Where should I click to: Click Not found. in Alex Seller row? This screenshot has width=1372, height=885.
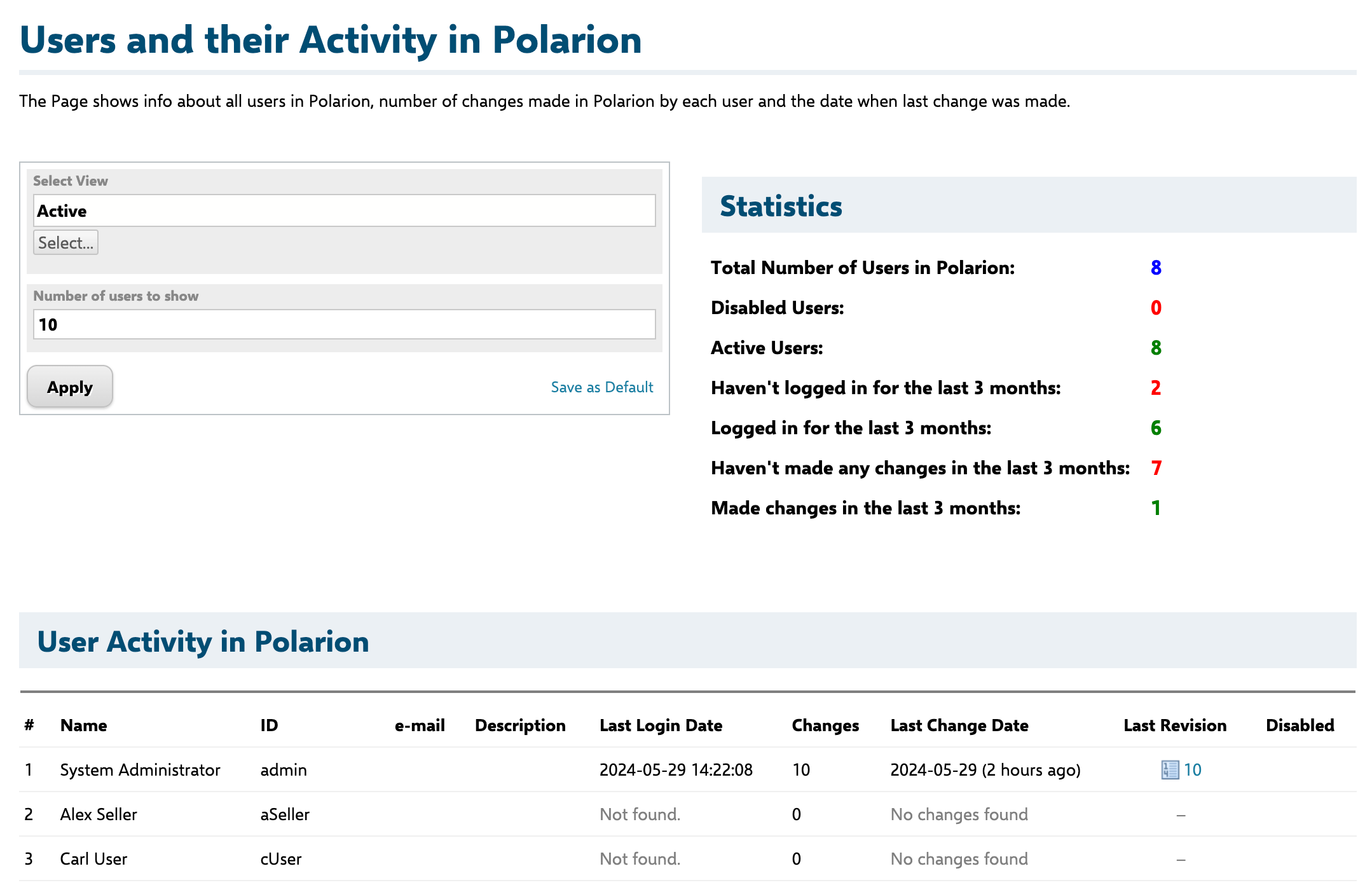(x=640, y=814)
